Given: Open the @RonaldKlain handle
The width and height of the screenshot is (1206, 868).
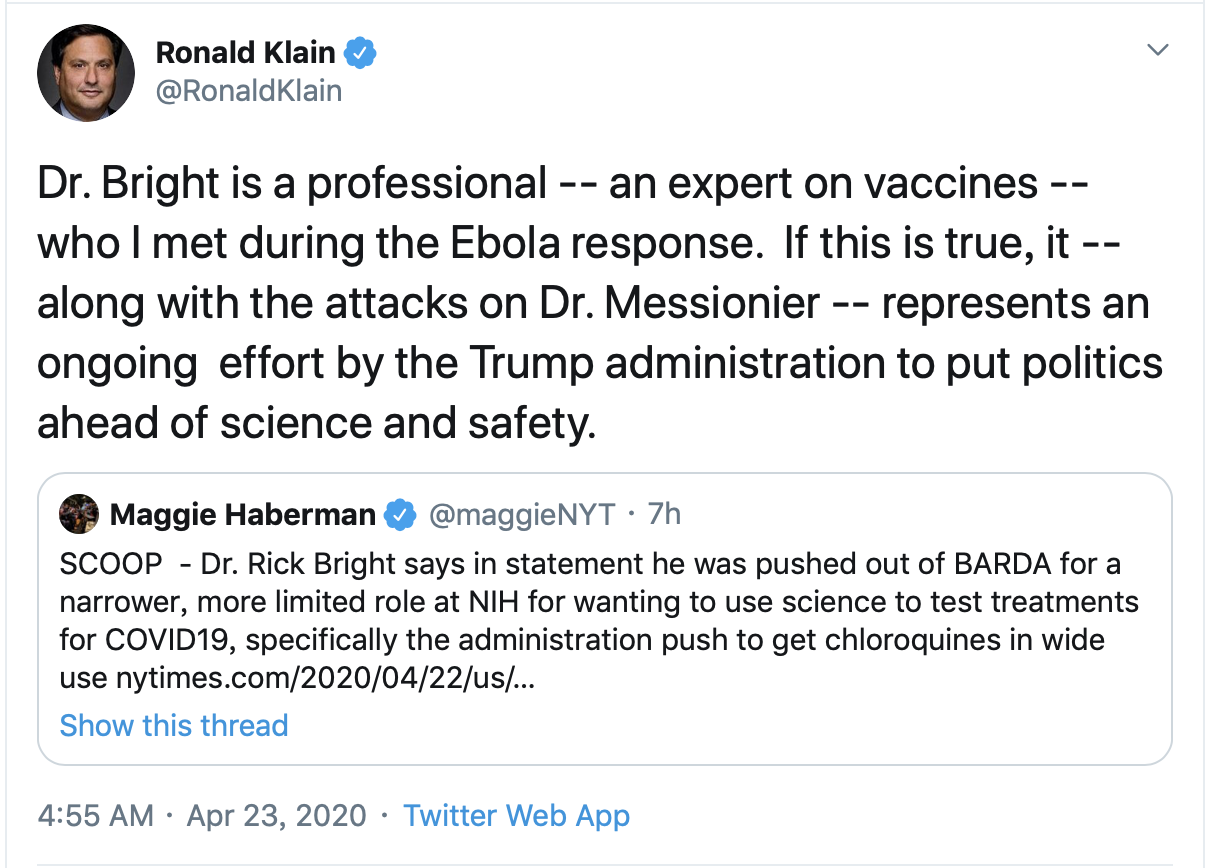Looking at the screenshot, I should pos(249,91).
